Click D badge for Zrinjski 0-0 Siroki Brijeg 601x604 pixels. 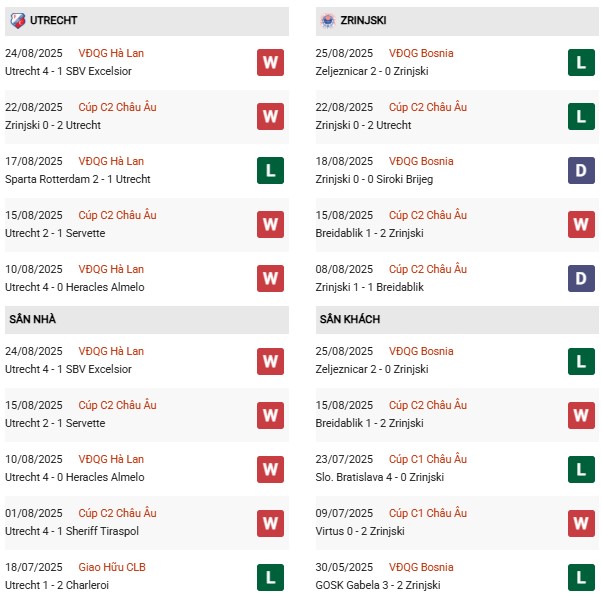(x=581, y=170)
